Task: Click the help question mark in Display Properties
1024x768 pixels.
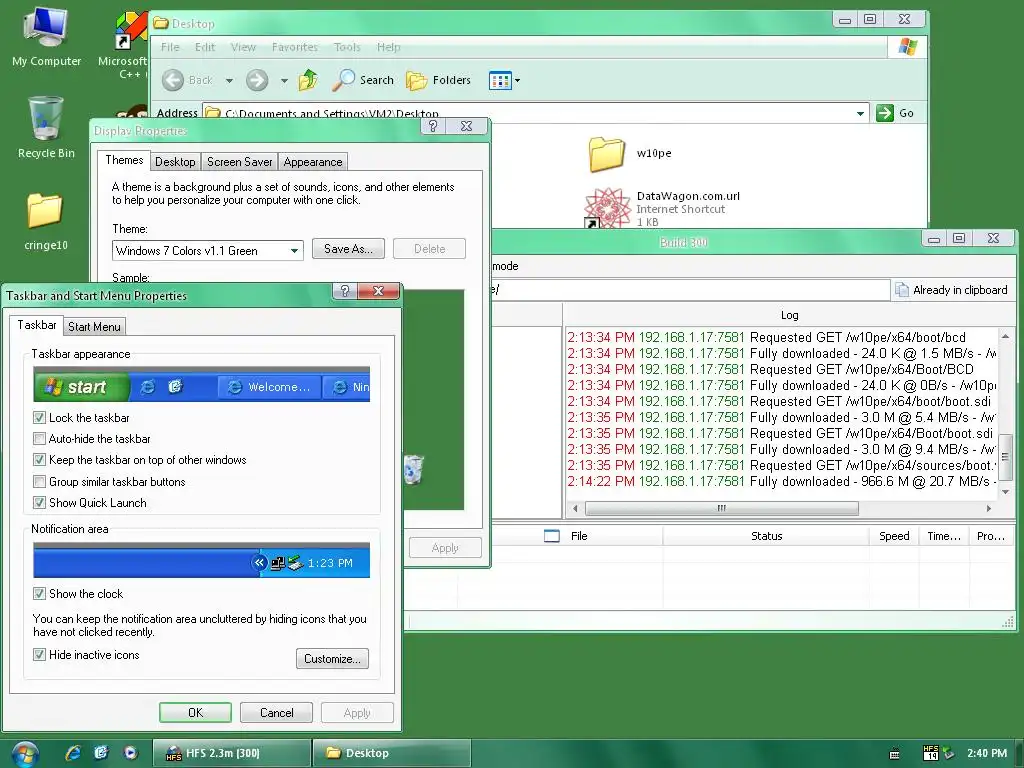Action: tap(433, 126)
